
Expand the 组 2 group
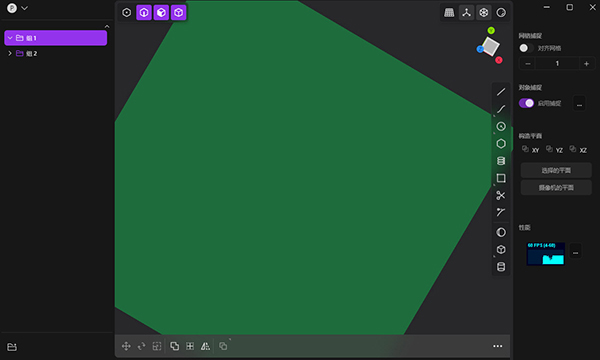(x=10, y=53)
